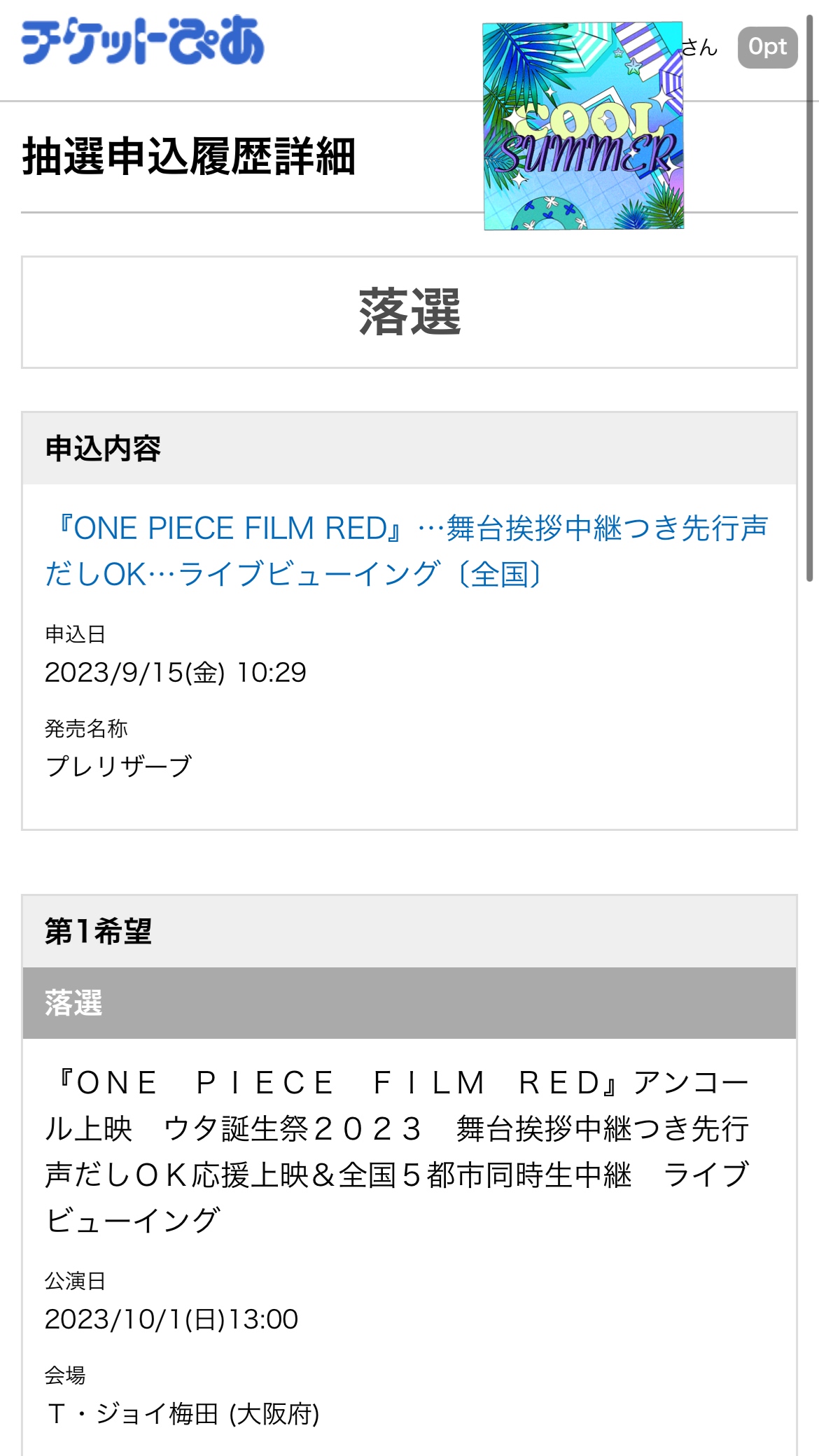This screenshot has height=1456, width=819.
Task: Select the 申込内容 section header
Action: pos(103,449)
